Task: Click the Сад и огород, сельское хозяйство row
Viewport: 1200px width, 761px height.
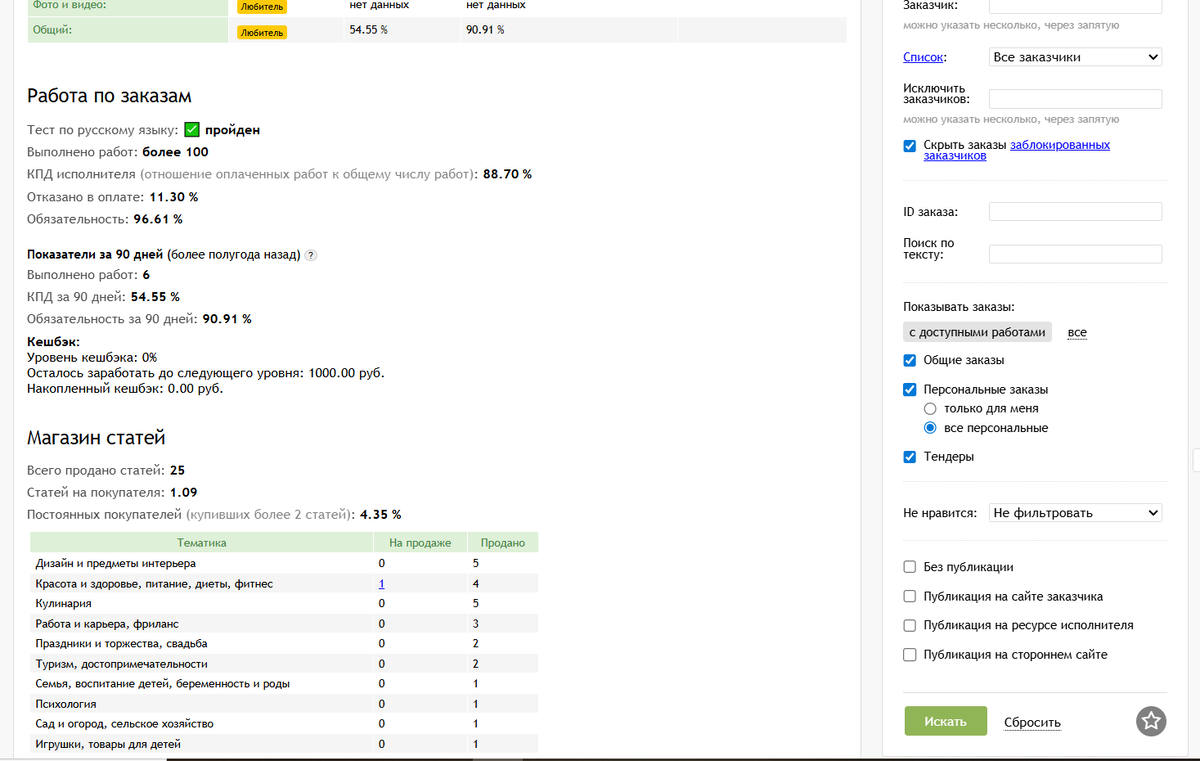Action: (284, 723)
